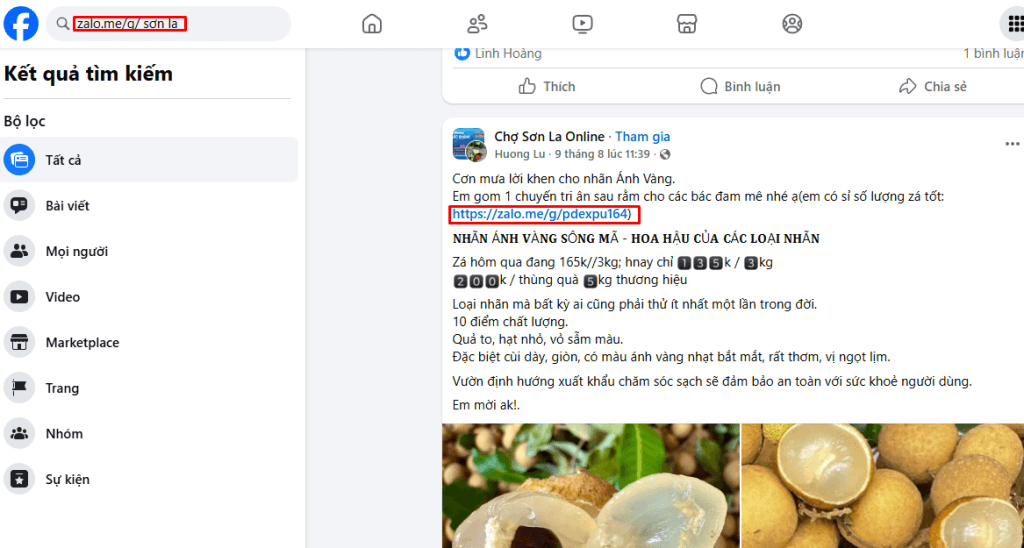Image resolution: width=1024 pixels, height=548 pixels.
Task: Filter results by Video
Action: point(149,297)
